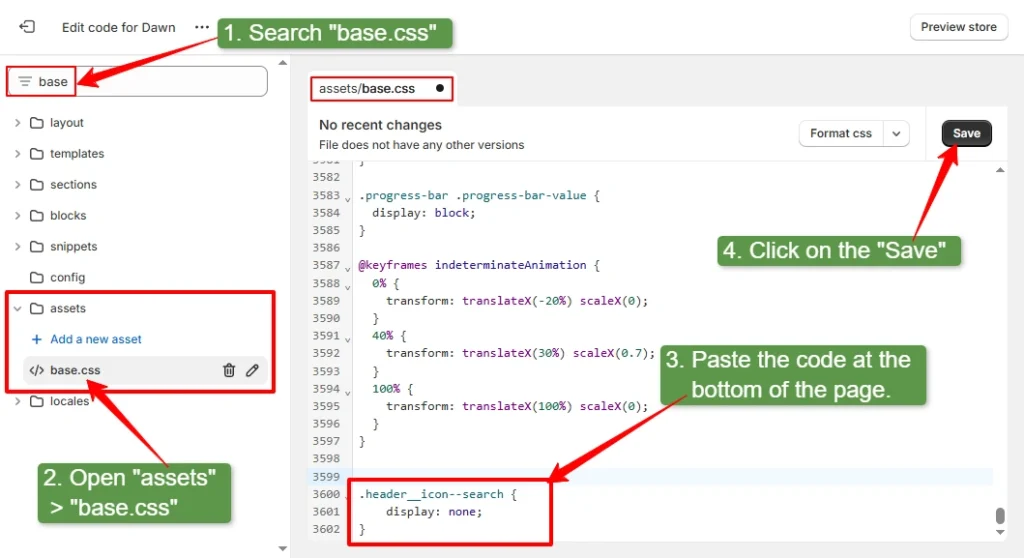Click the code editor scroll down arrow
The height and width of the screenshot is (558, 1024).
click(x=1000, y=533)
